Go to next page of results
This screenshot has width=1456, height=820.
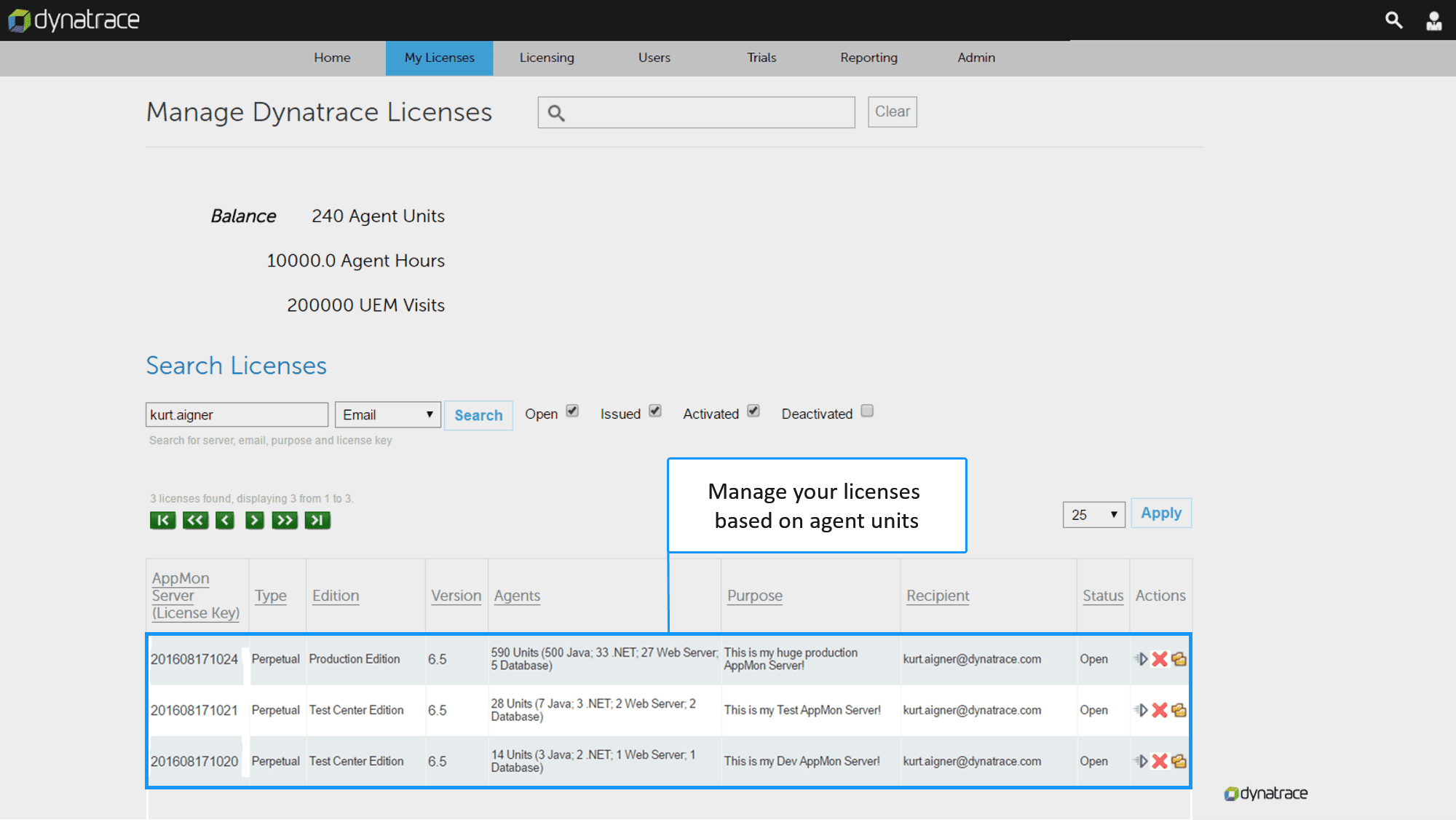coord(254,520)
